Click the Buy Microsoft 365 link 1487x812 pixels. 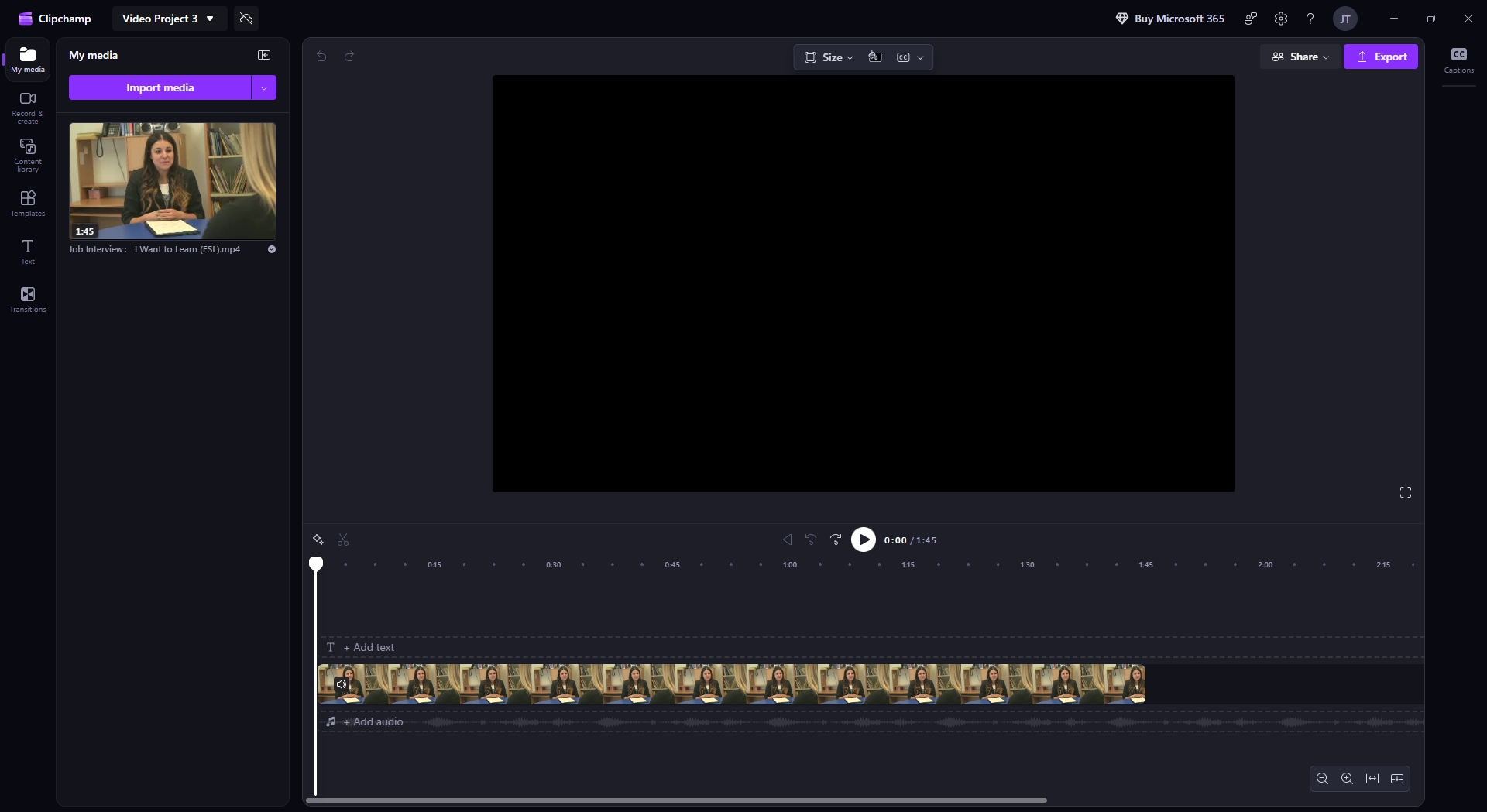pos(1169,19)
